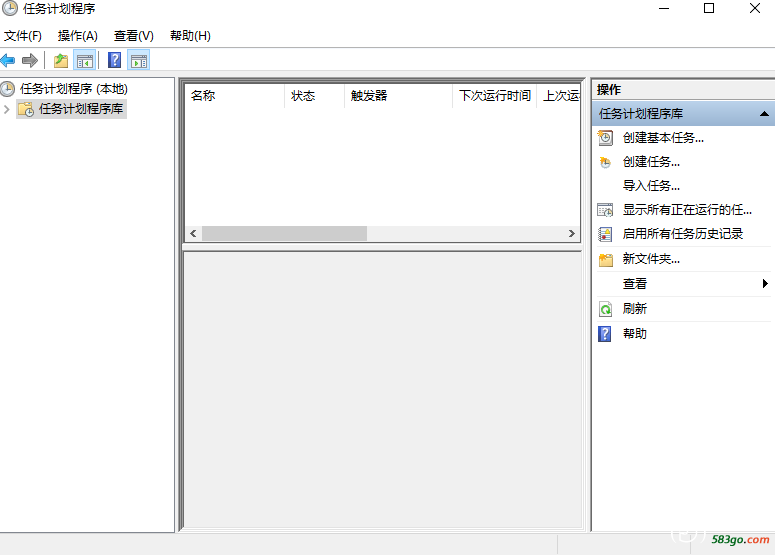This screenshot has height=555, width=775.
Task: Click 创建任务... action
Action: pos(651,162)
